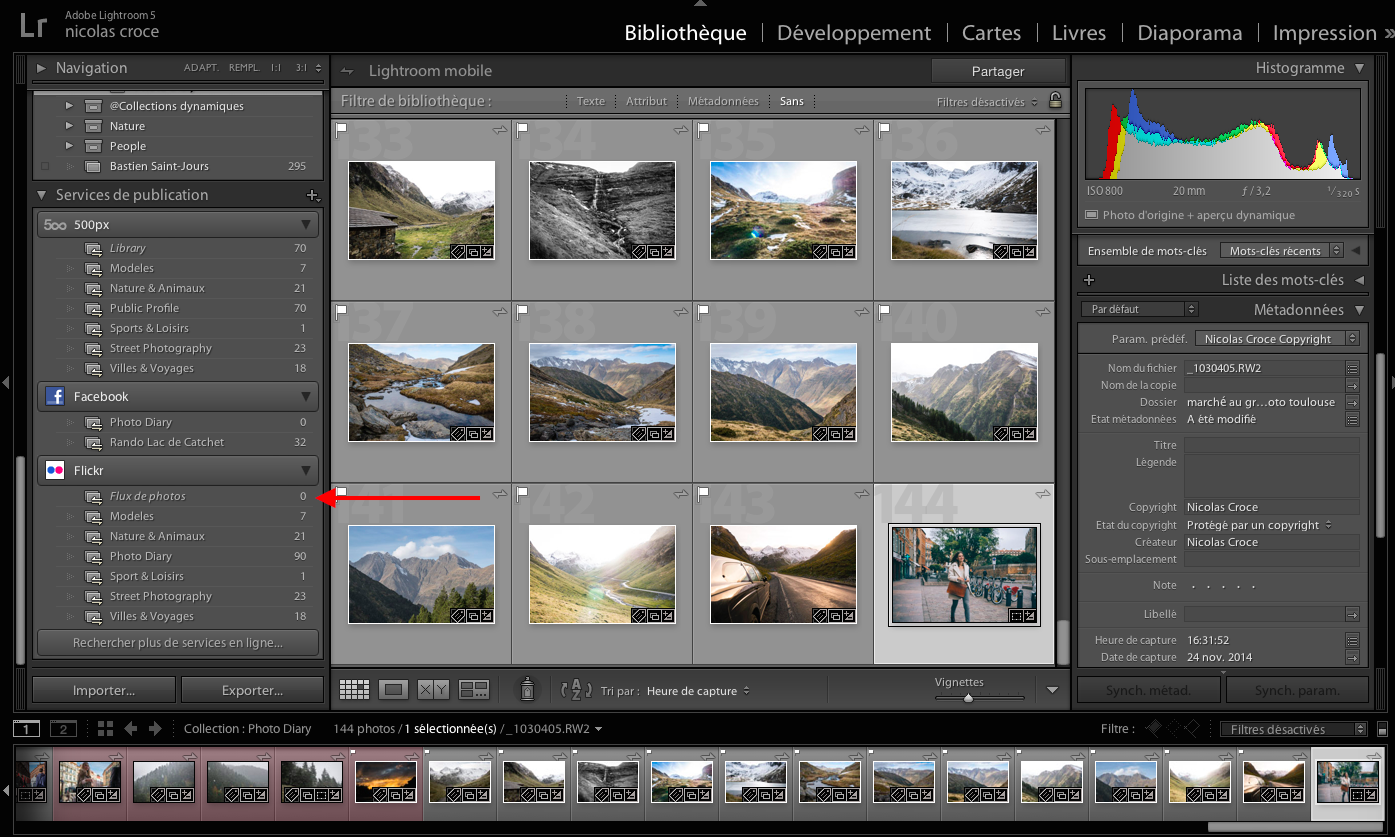Collapse the Flickr publication service
The image size is (1395, 837).
point(306,470)
